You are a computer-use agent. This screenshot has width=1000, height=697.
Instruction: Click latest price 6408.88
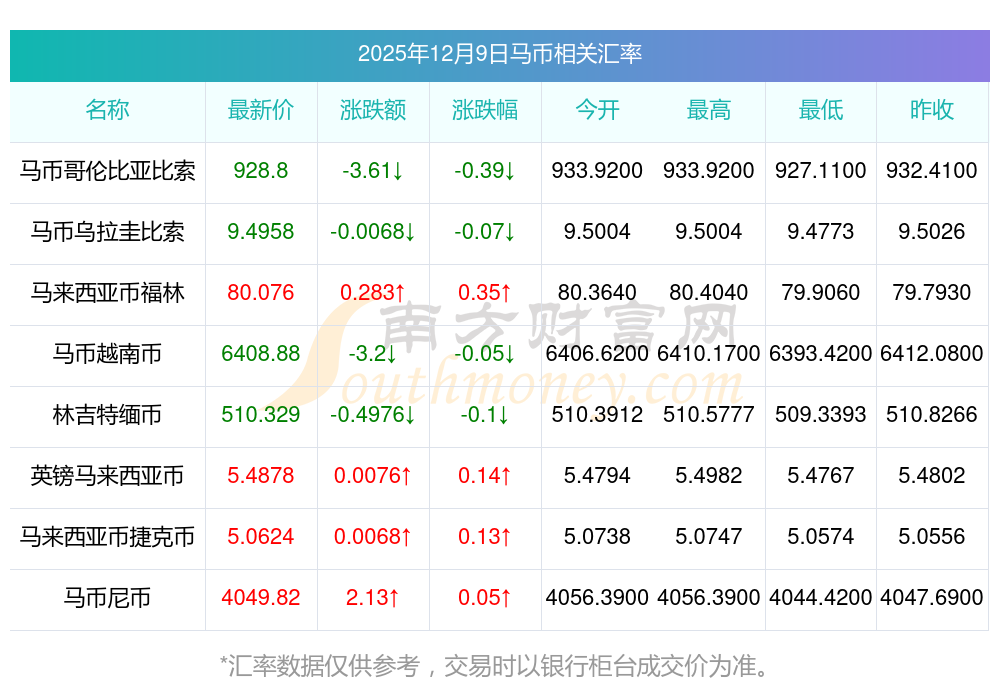coord(261,353)
